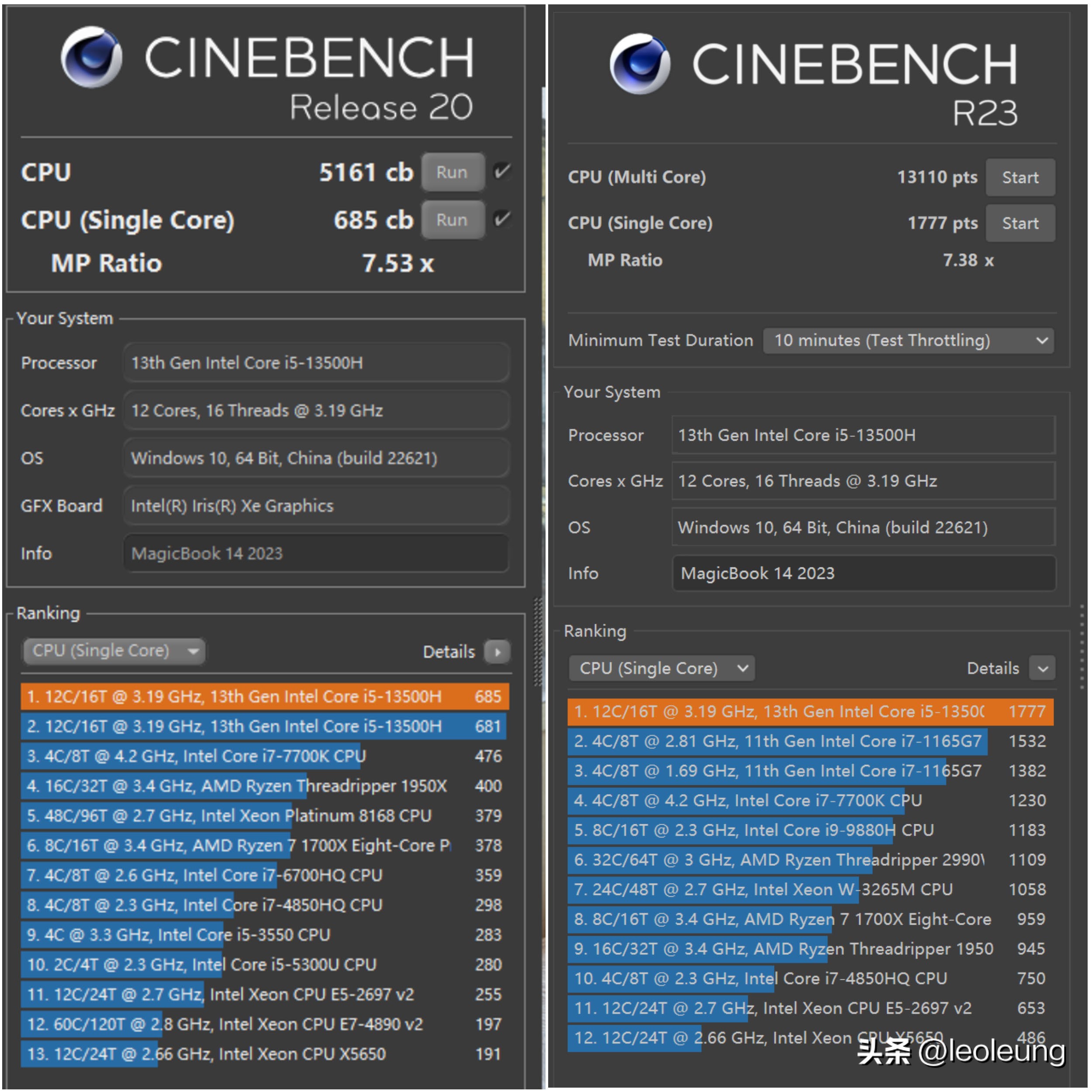
Task: Expand the R23 ranking Details chevron
Action: pos(1042,669)
